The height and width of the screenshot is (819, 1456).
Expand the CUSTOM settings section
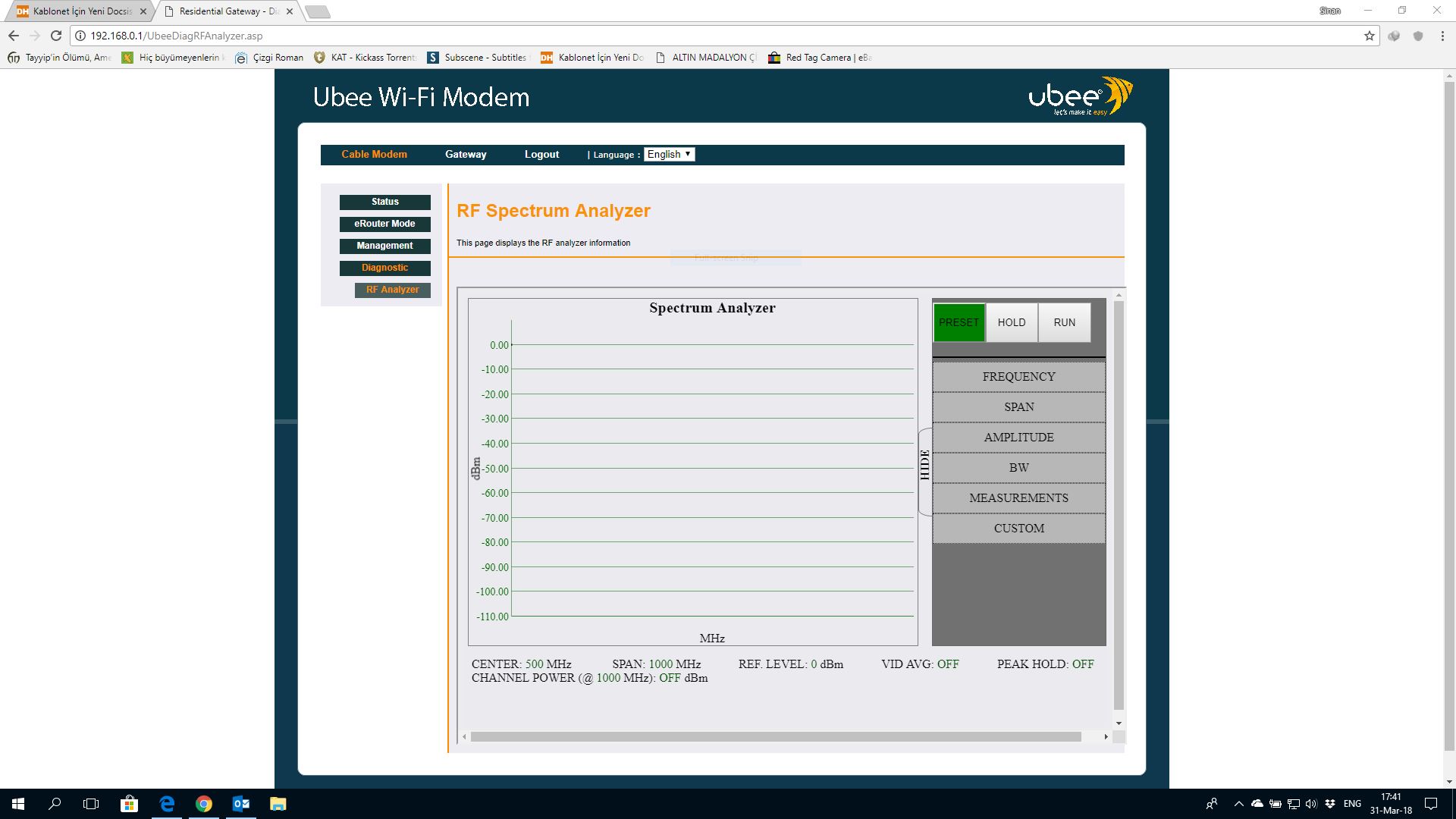pyautogui.click(x=1019, y=529)
